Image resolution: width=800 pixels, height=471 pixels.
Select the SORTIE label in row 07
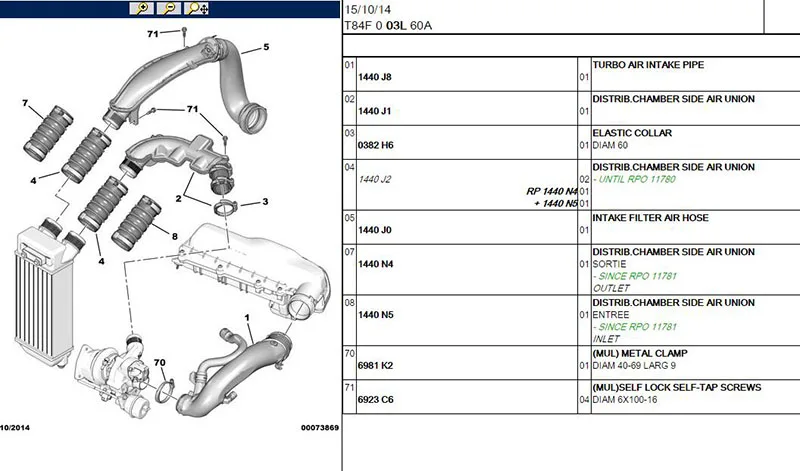(x=609, y=264)
